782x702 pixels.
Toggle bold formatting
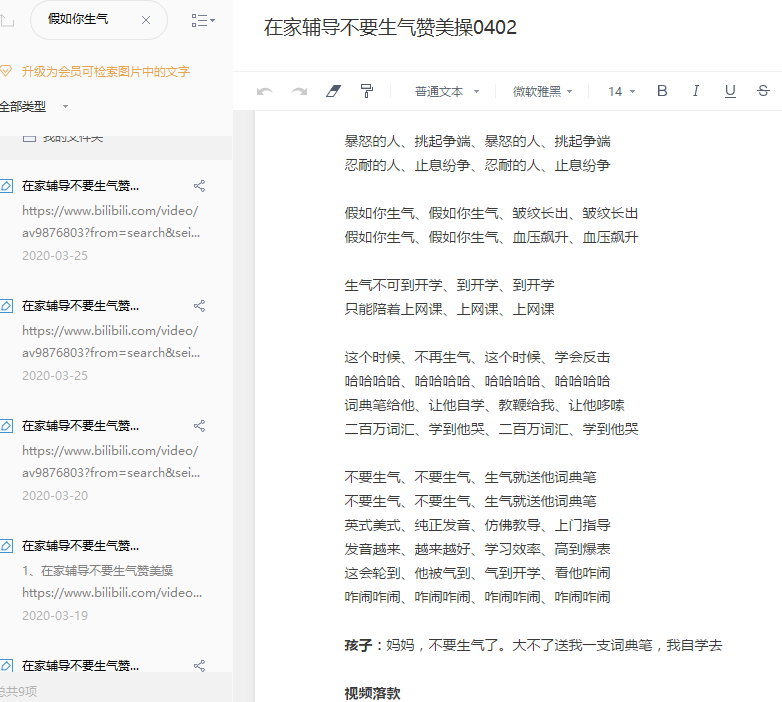point(662,91)
